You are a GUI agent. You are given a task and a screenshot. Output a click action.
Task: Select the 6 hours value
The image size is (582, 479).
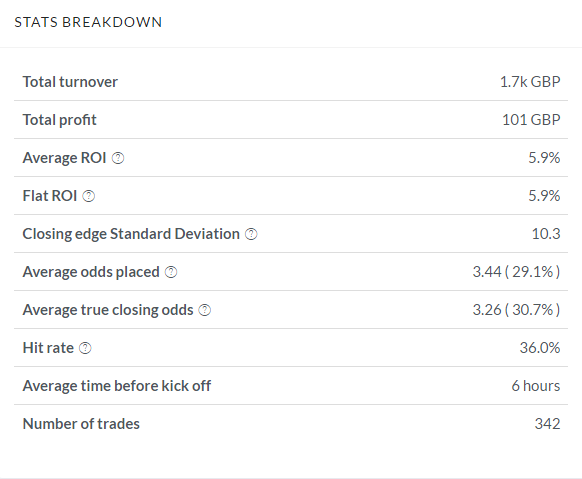point(536,386)
